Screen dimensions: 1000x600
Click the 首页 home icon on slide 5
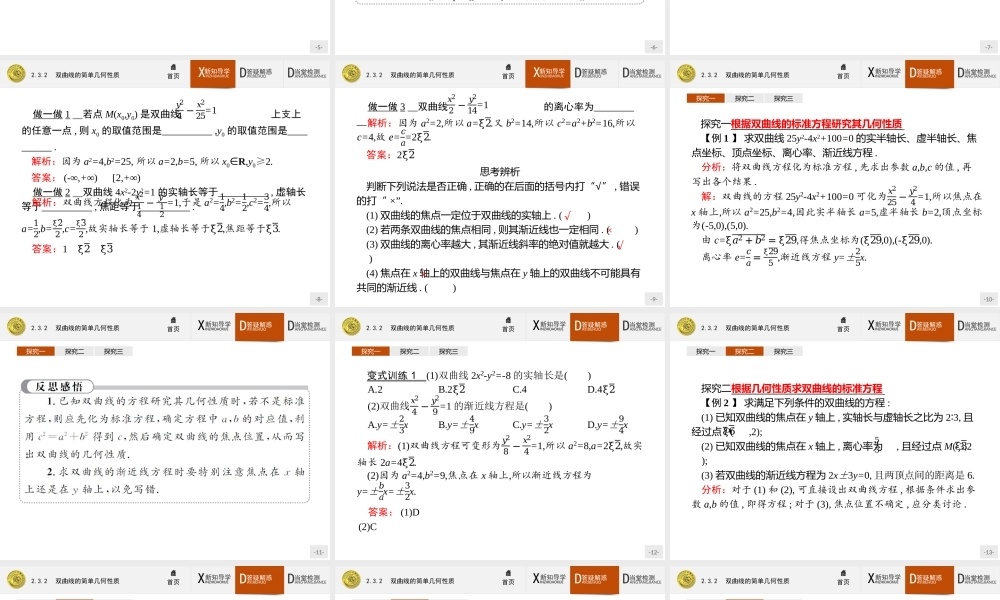[x=175, y=71]
